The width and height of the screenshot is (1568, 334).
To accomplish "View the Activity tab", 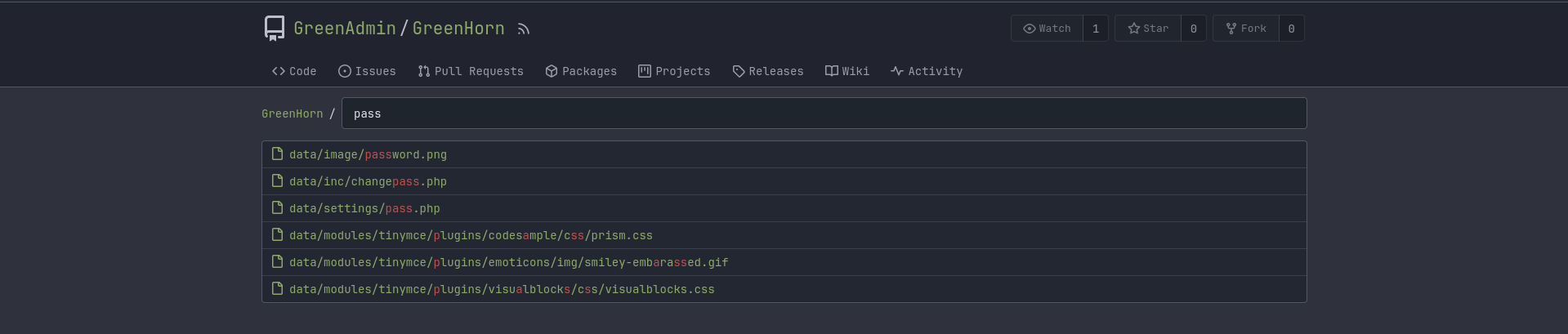I will tap(927, 71).
